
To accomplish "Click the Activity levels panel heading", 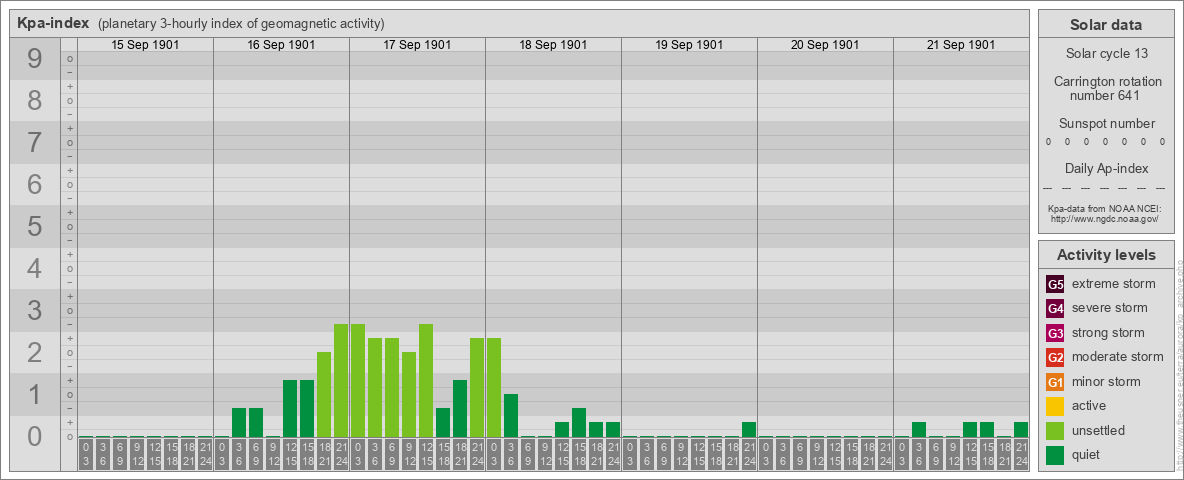I will 1106,255.
